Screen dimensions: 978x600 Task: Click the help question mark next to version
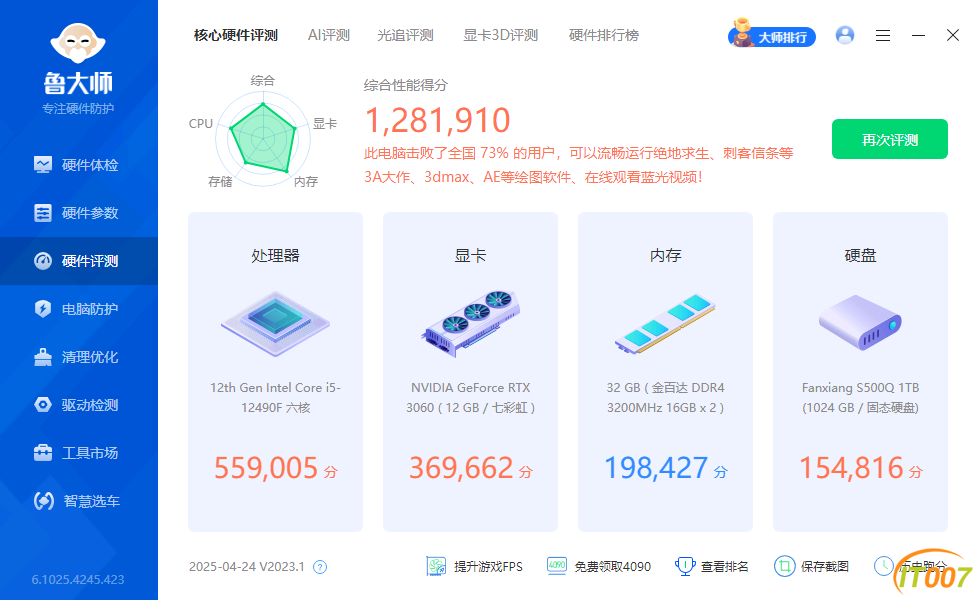[320, 567]
